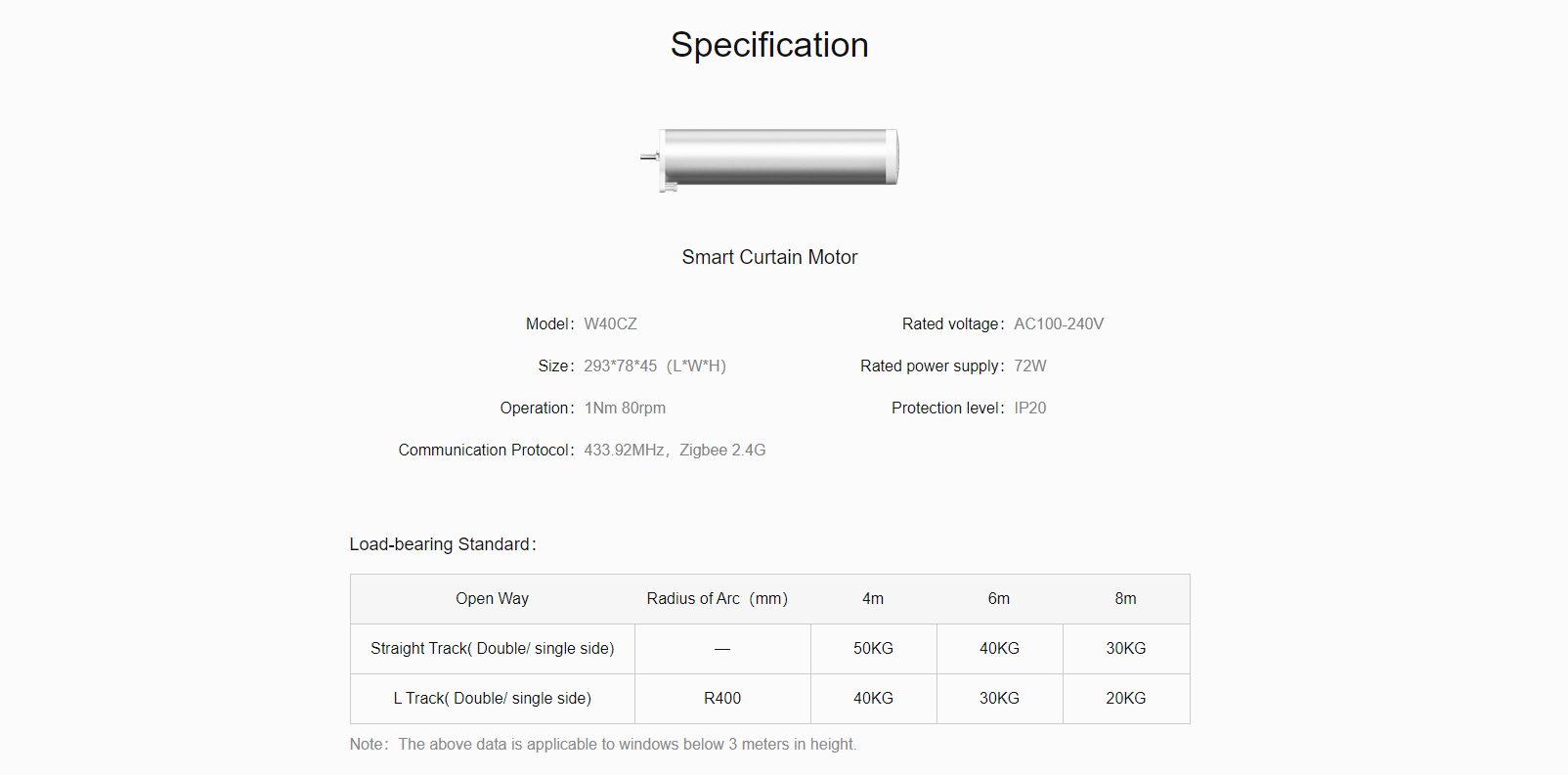Select the 50KG cell under 4m

874,649
